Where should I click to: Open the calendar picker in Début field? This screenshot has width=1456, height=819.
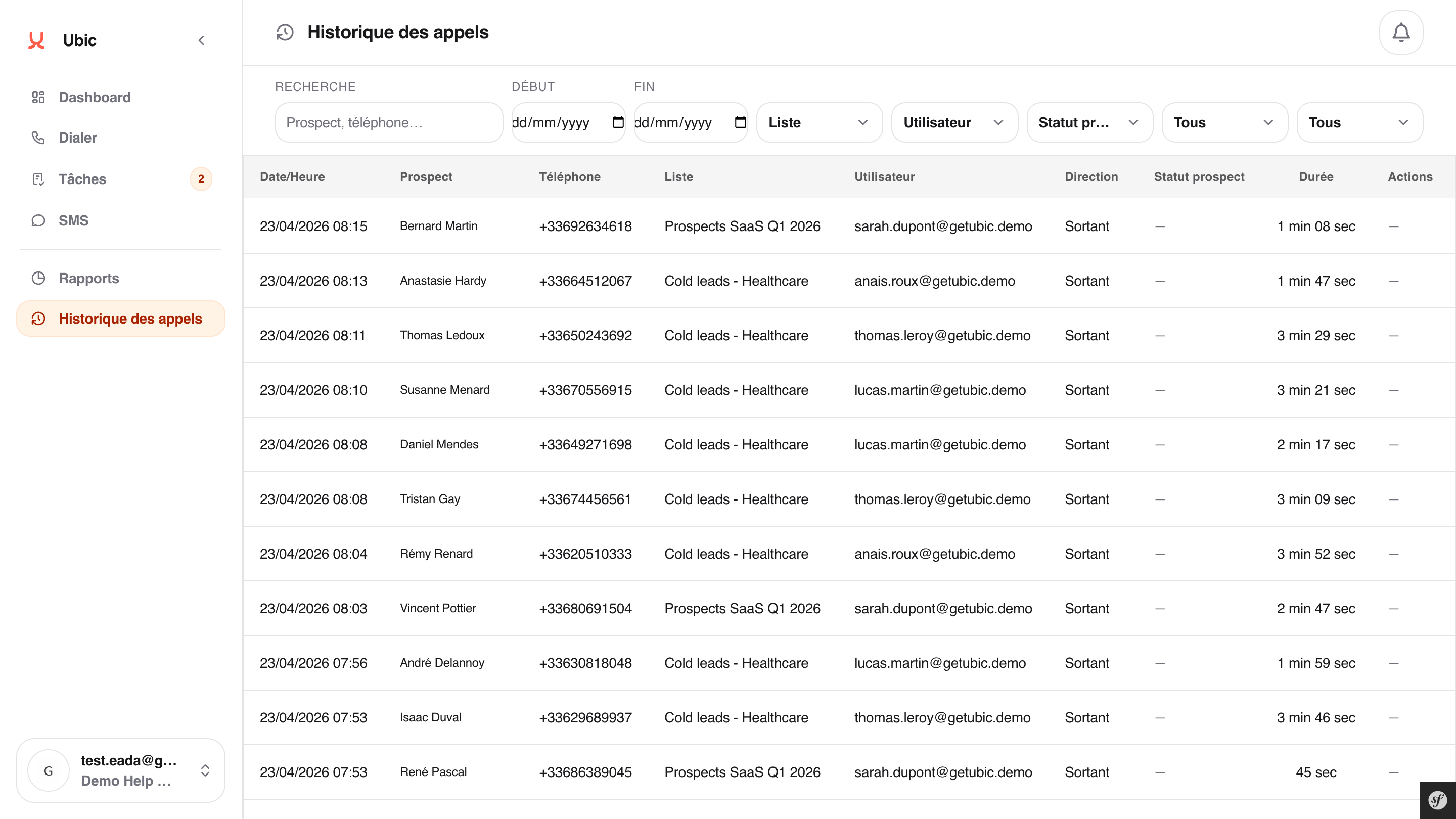click(x=618, y=122)
